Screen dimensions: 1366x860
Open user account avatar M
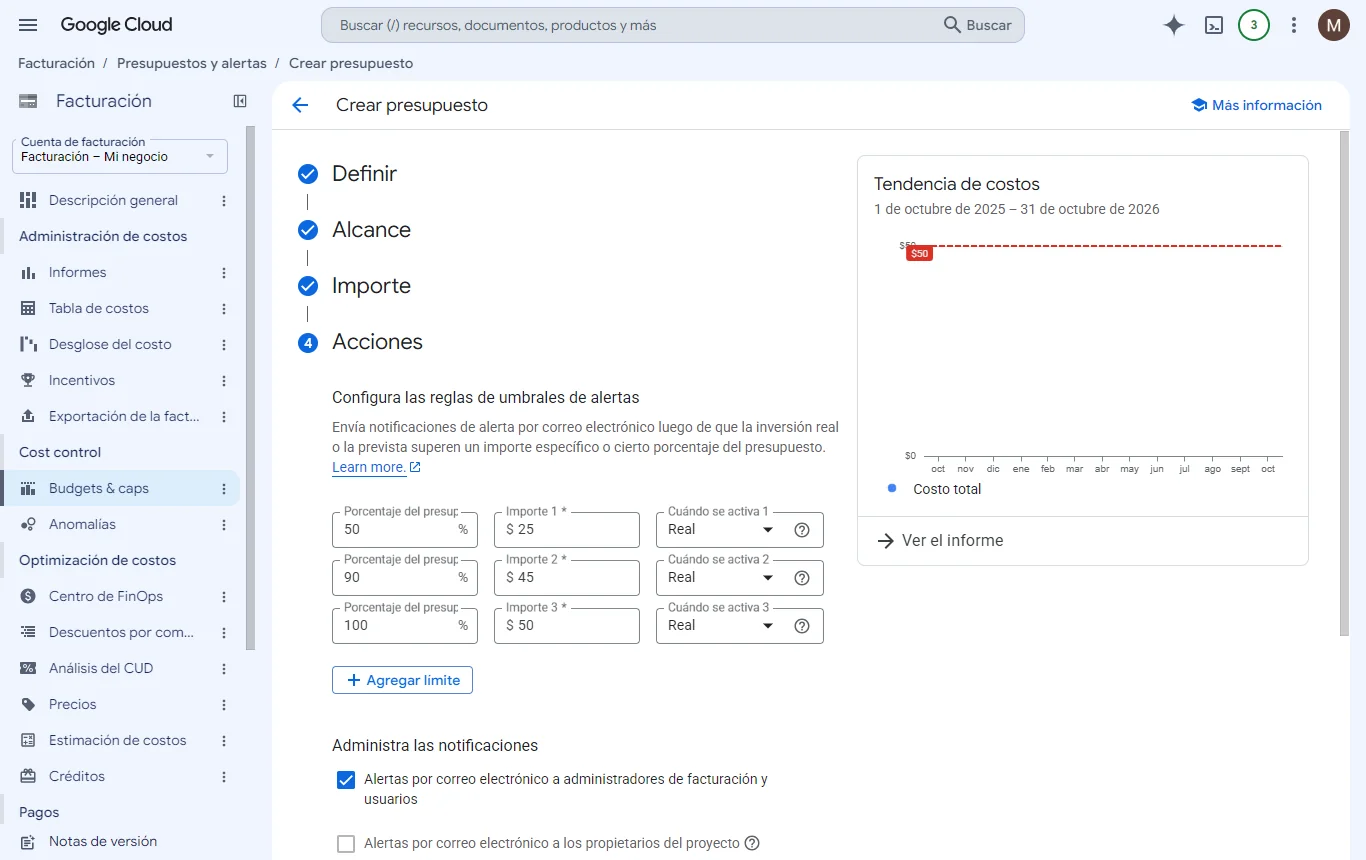point(1334,25)
